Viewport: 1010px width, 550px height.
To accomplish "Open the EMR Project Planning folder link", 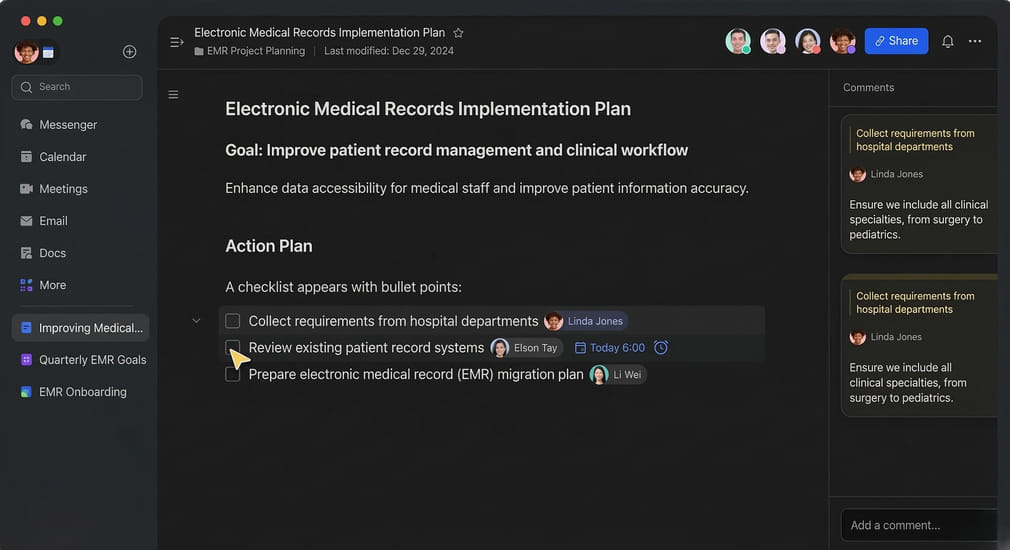I will (255, 51).
